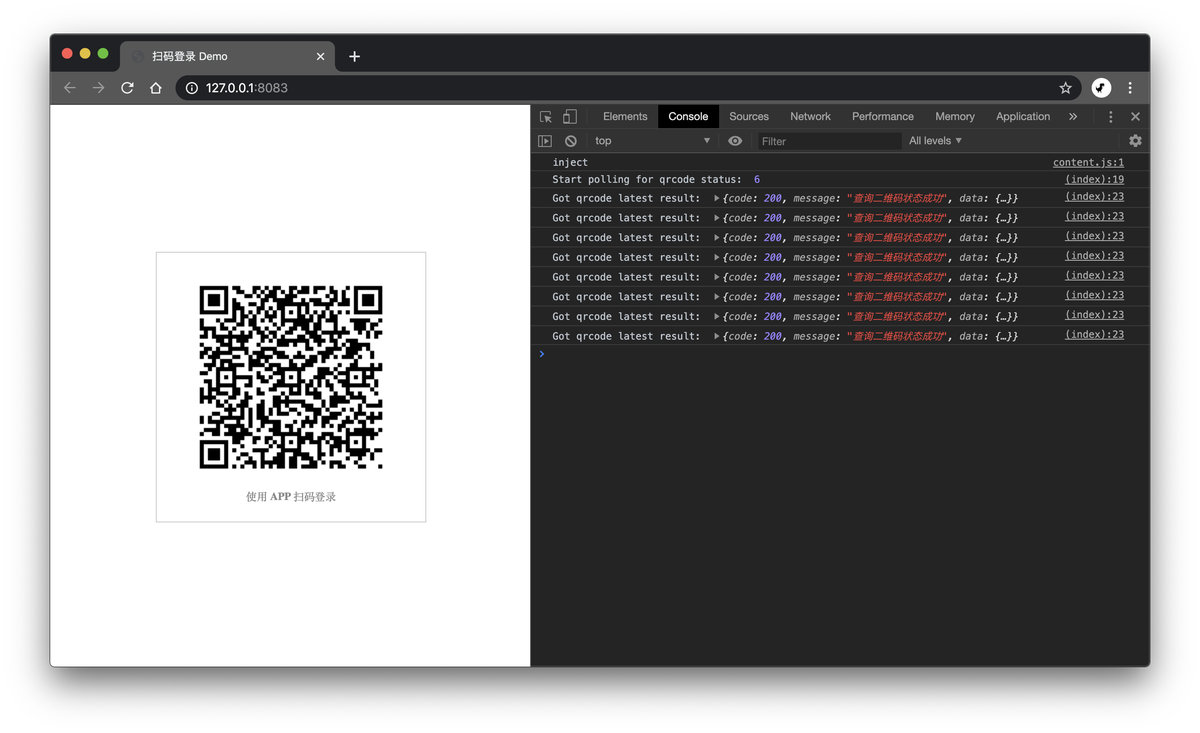
Task: Show the console sidebar
Action: tap(545, 141)
